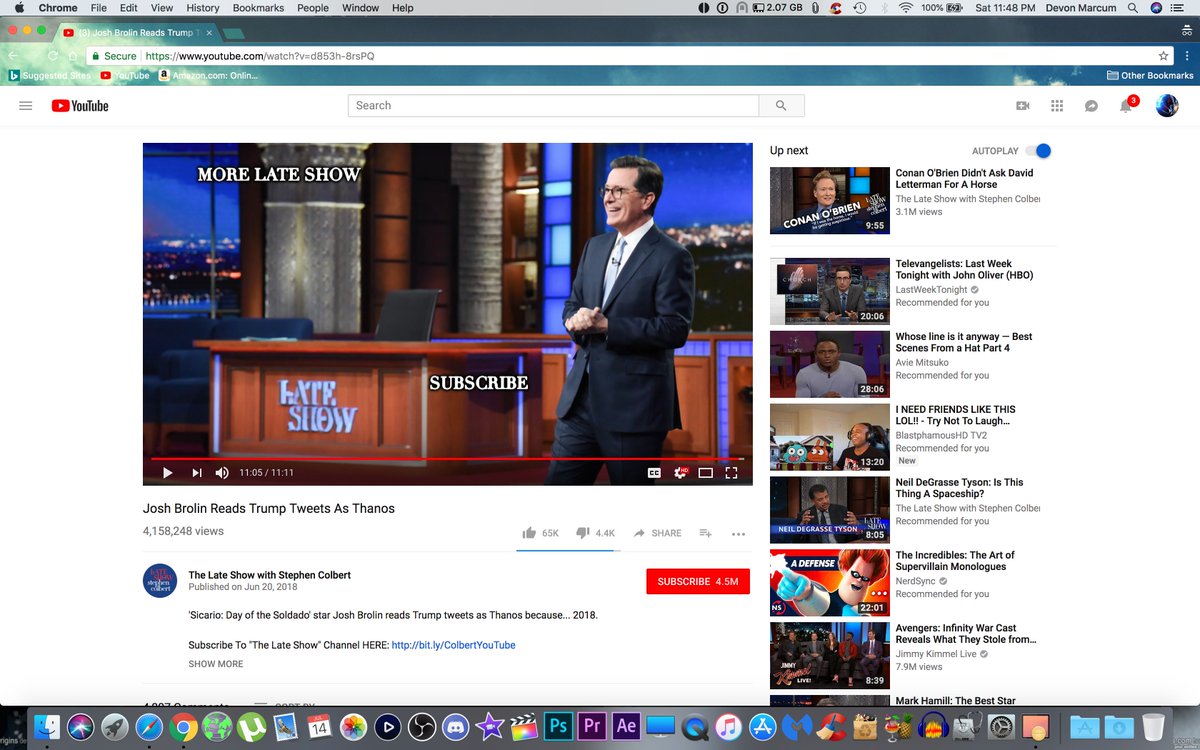Click in the YouTube search field
The width and height of the screenshot is (1200, 750).
pos(553,106)
